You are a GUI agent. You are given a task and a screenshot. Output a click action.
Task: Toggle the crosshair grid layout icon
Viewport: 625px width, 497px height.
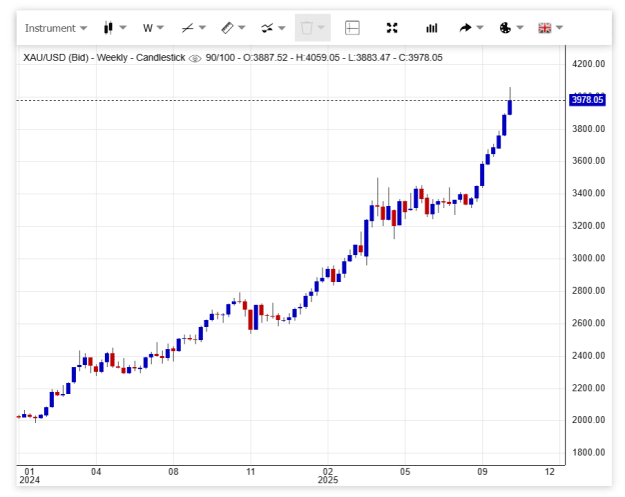coord(352,28)
